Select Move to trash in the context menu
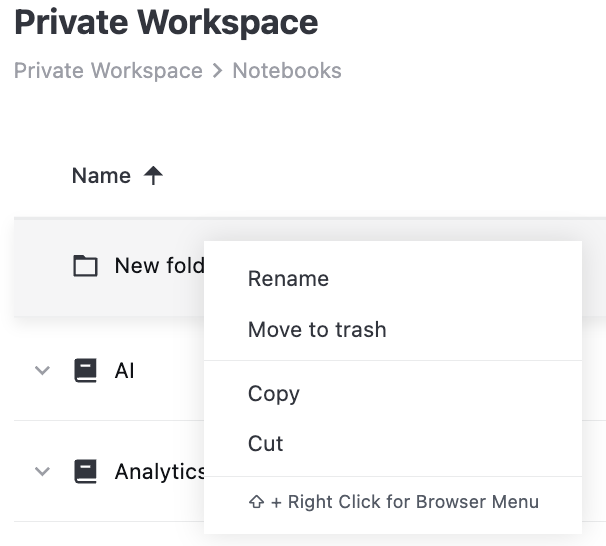Image resolution: width=606 pixels, height=546 pixels. click(x=317, y=329)
